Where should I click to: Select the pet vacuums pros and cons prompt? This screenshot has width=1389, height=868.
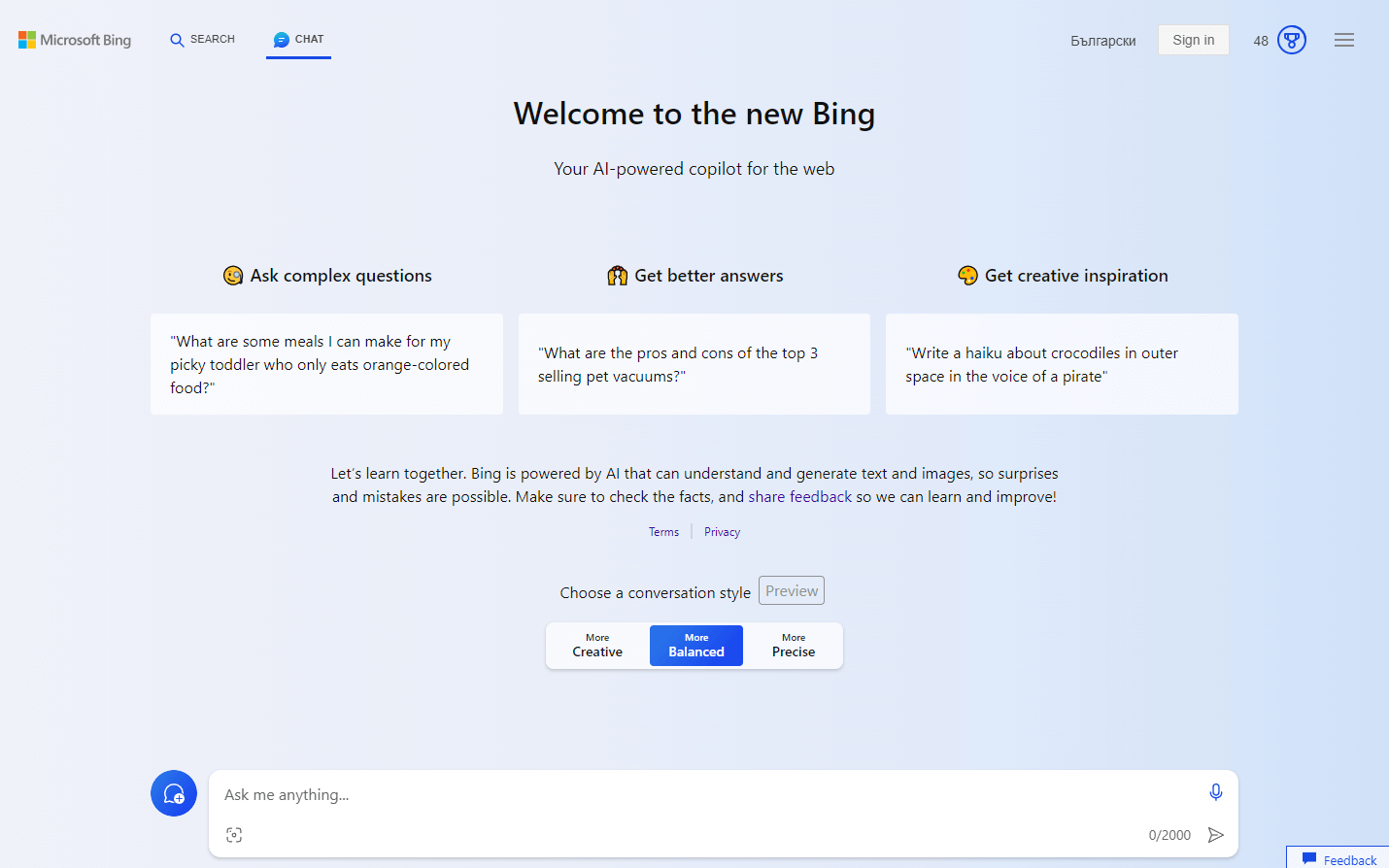pos(694,364)
